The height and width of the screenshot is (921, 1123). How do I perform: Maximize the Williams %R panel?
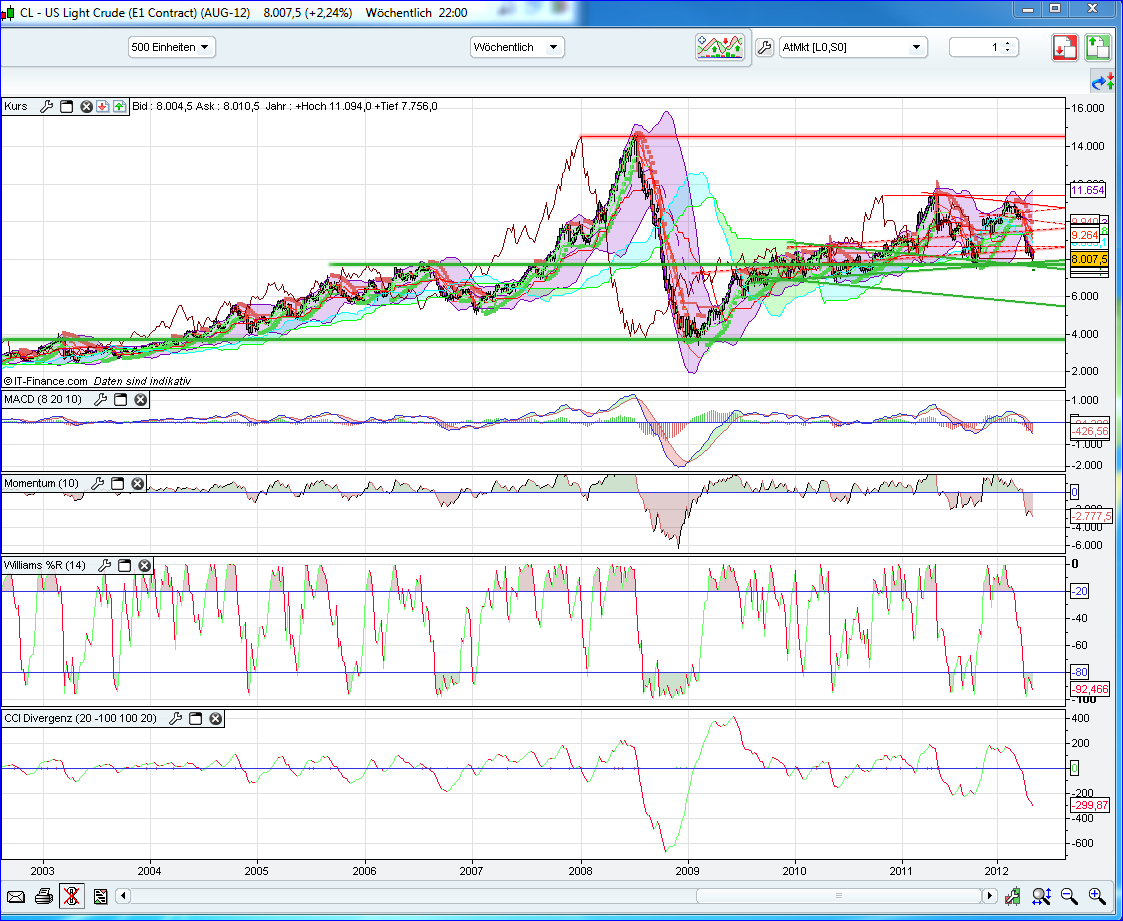(x=124, y=566)
